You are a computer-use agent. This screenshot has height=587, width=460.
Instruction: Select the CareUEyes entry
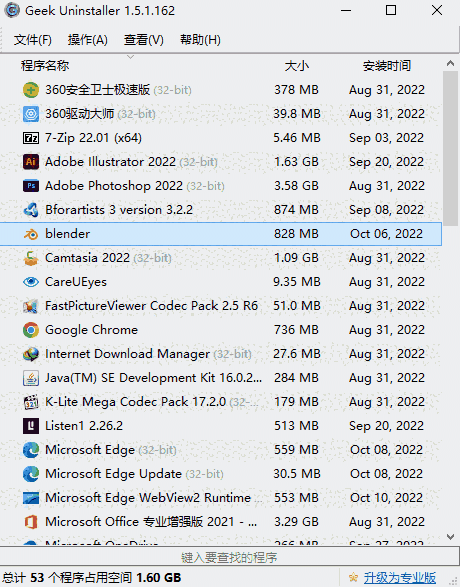[76, 282]
